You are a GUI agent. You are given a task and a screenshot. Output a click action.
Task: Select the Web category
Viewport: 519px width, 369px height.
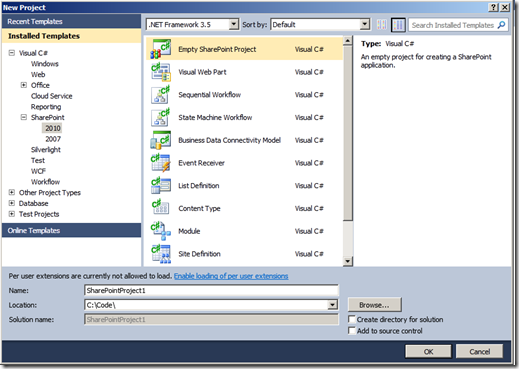click(38, 74)
